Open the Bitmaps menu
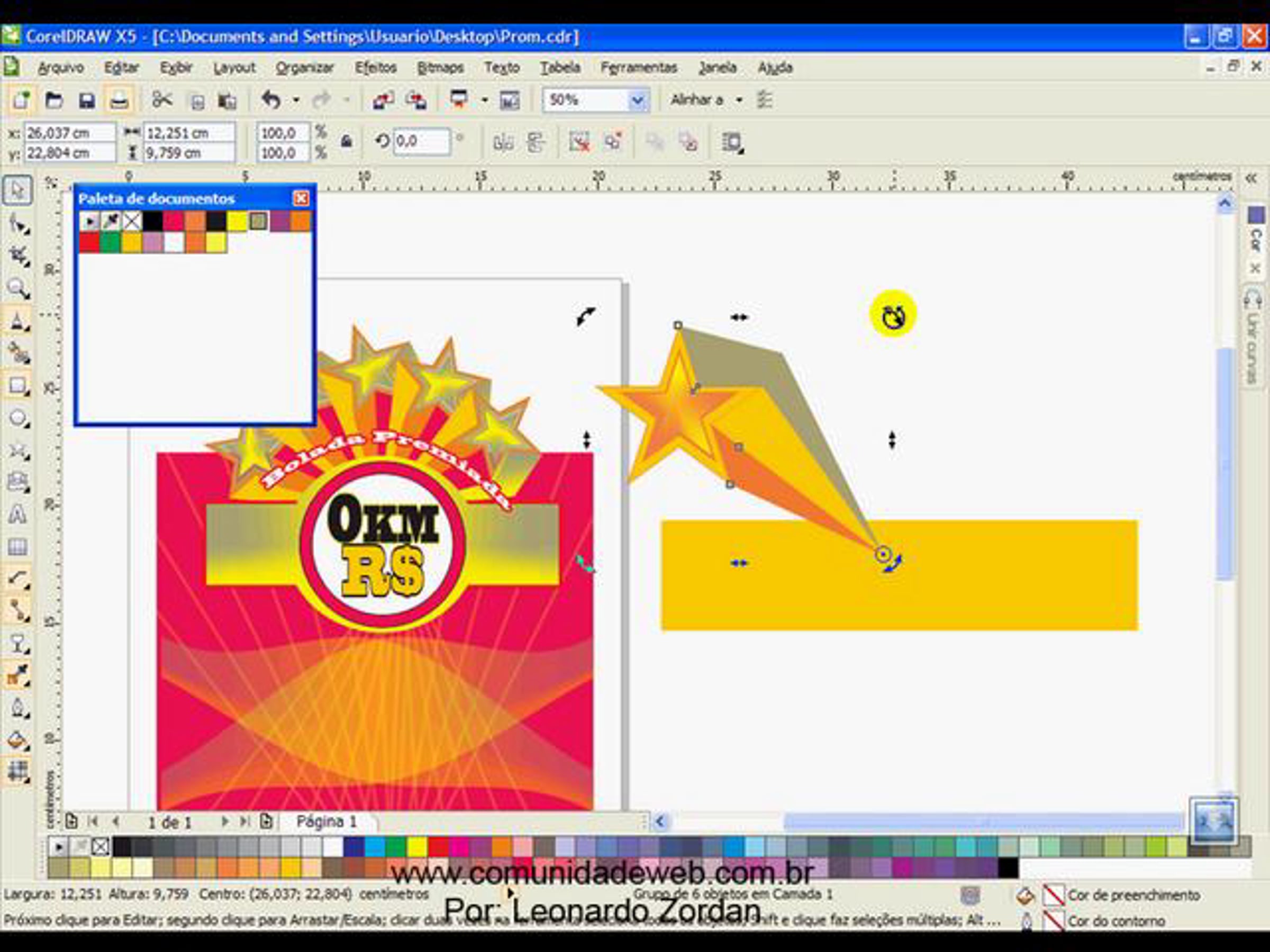1270x952 pixels. tap(440, 68)
